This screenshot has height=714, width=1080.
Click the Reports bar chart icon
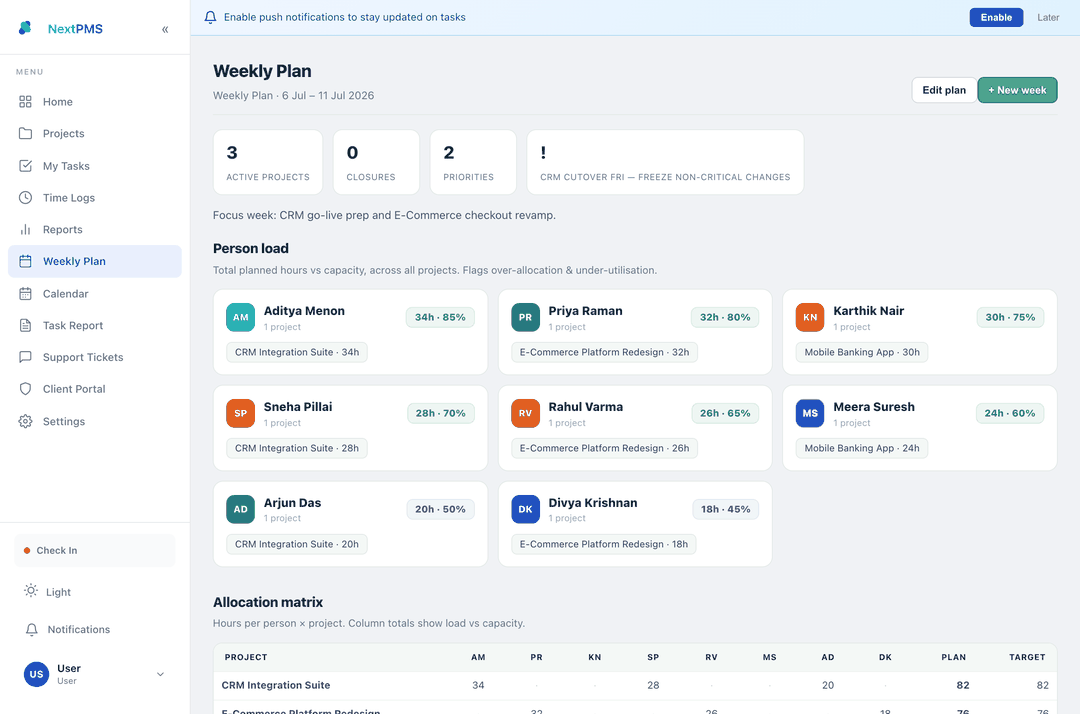[25, 229]
